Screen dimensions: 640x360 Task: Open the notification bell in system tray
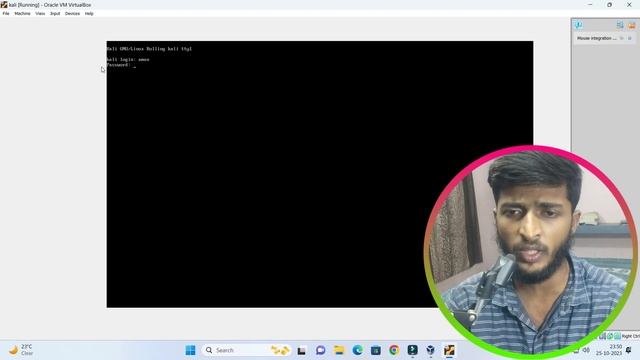629,350
